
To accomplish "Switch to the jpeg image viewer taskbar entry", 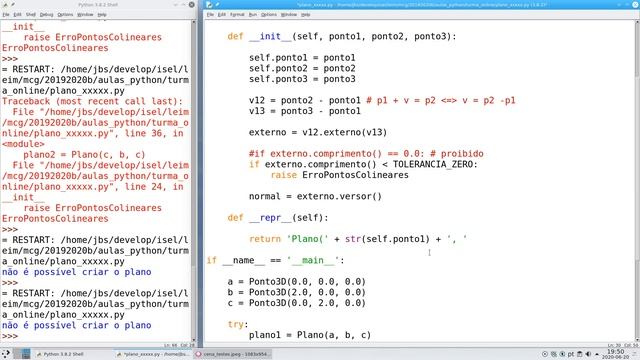I will [x=233, y=354].
